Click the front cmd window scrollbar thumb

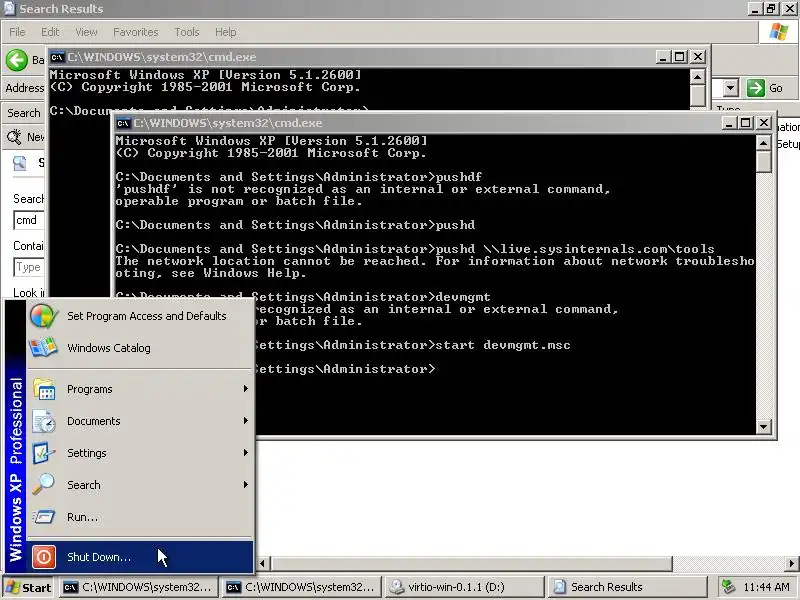click(763, 162)
